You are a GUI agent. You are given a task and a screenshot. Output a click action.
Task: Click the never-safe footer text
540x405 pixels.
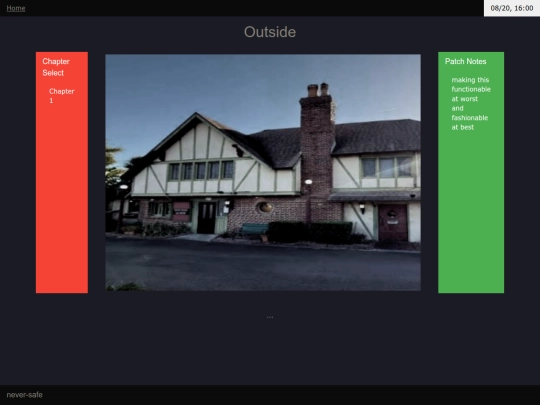[x=24, y=395]
